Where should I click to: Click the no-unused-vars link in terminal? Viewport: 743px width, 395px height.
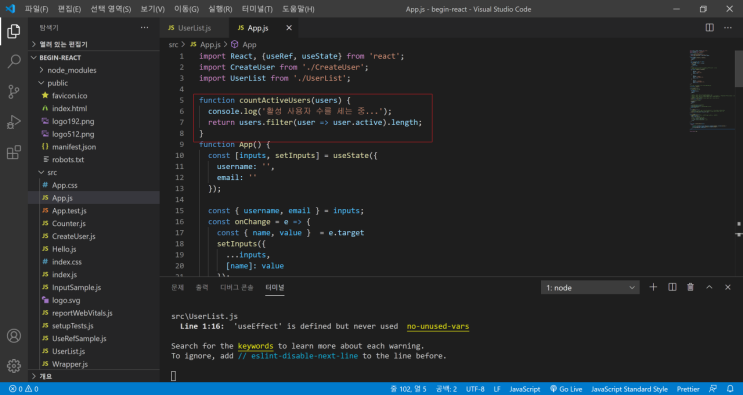(438, 326)
